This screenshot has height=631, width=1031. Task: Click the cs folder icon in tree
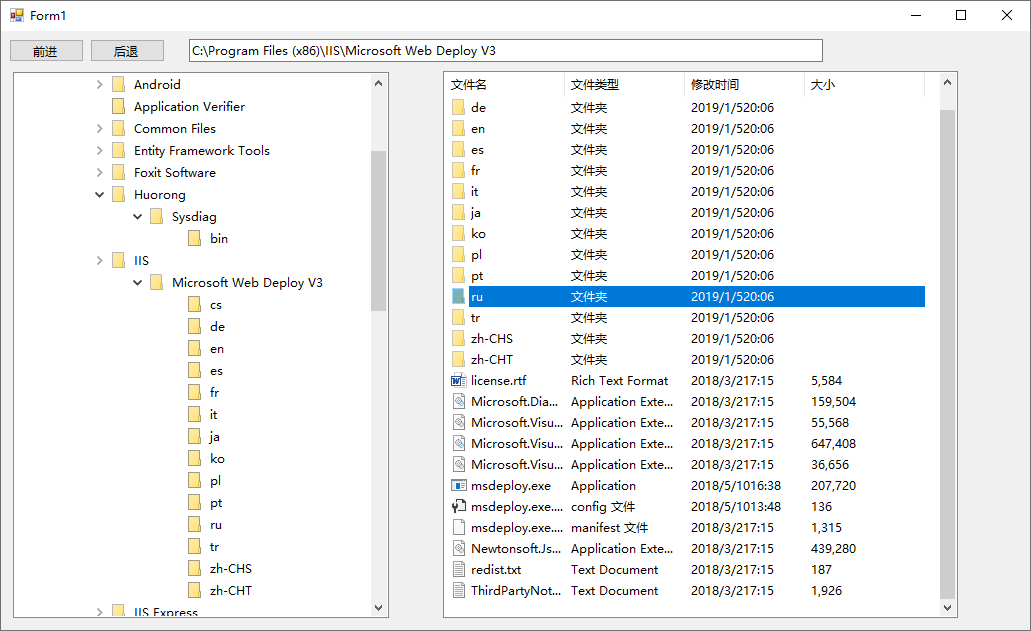pos(195,304)
